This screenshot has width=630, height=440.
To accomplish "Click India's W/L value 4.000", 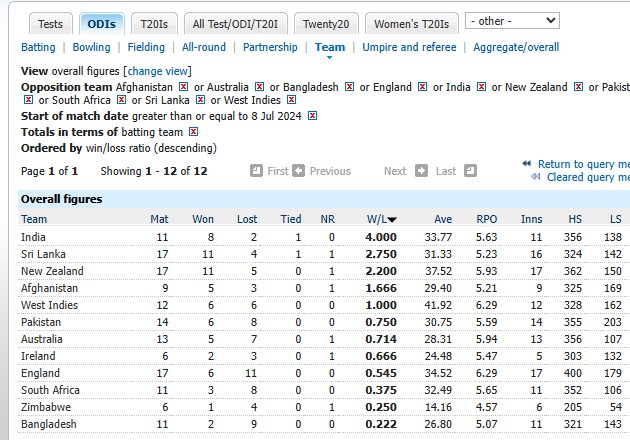I will pyautogui.click(x=381, y=237).
